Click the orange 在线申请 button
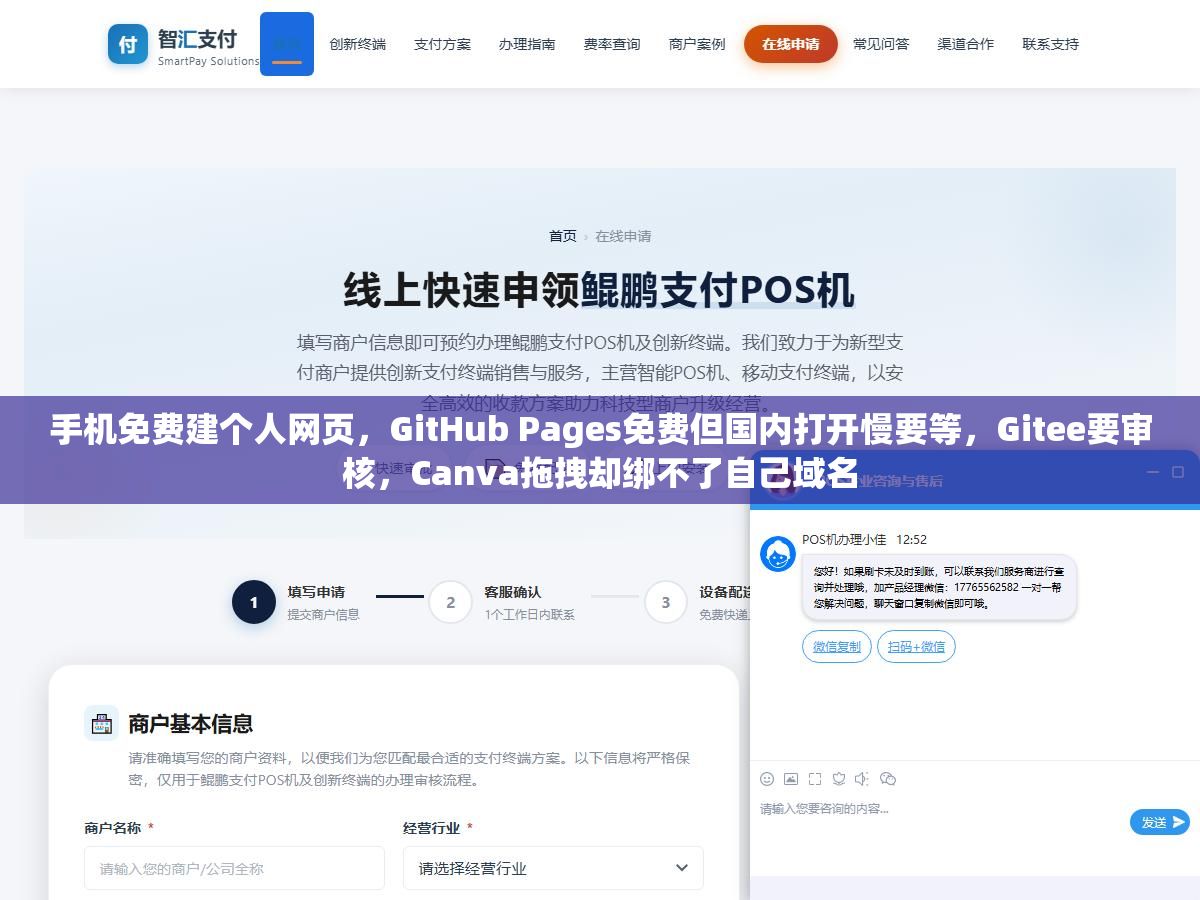The image size is (1200, 900). 791,44
